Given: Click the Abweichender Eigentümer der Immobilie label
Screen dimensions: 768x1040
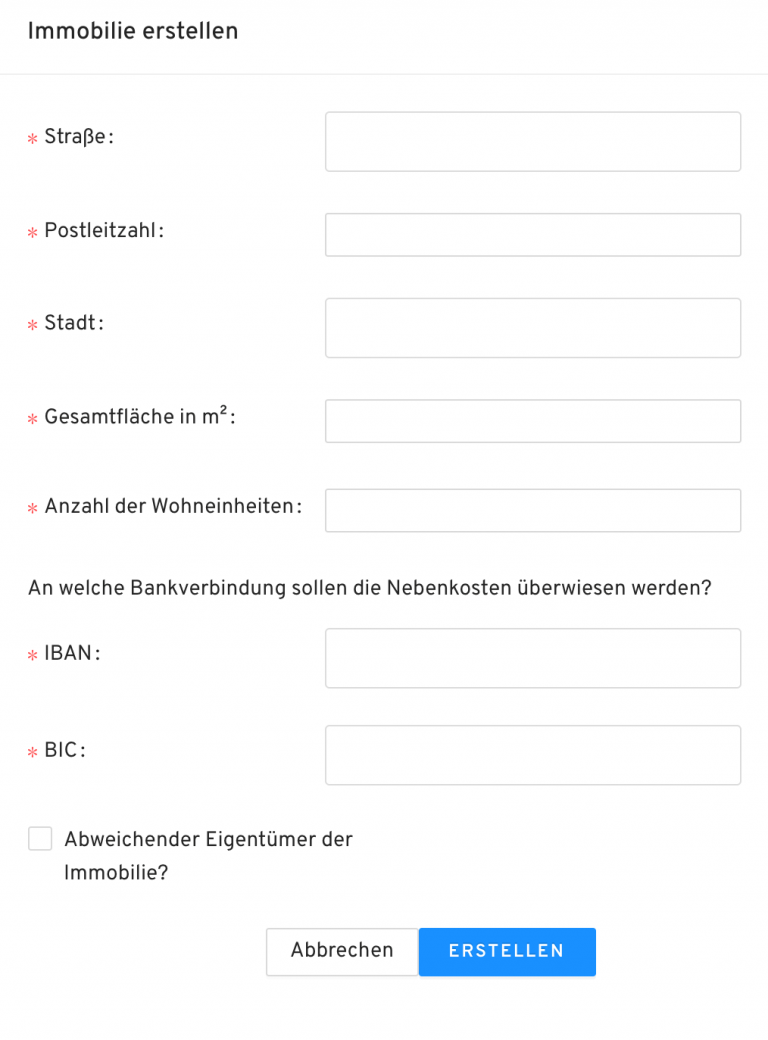Looking at the screenshot, I should [208, 855].
